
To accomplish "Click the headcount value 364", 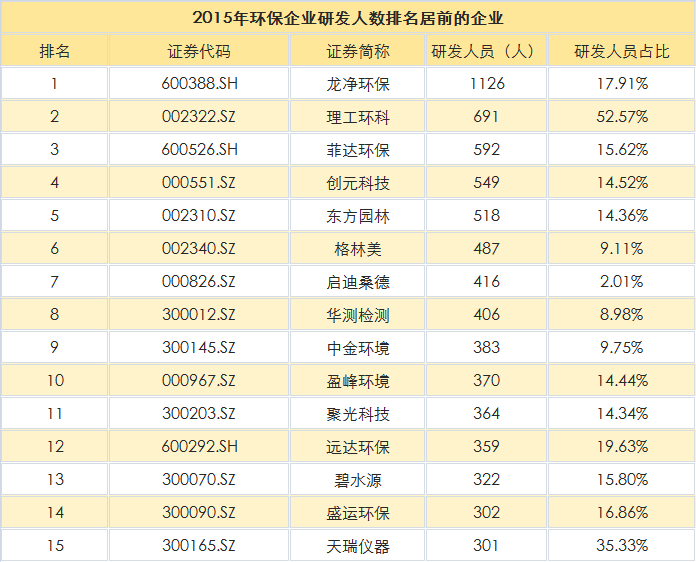I will (x=486, y=413).
